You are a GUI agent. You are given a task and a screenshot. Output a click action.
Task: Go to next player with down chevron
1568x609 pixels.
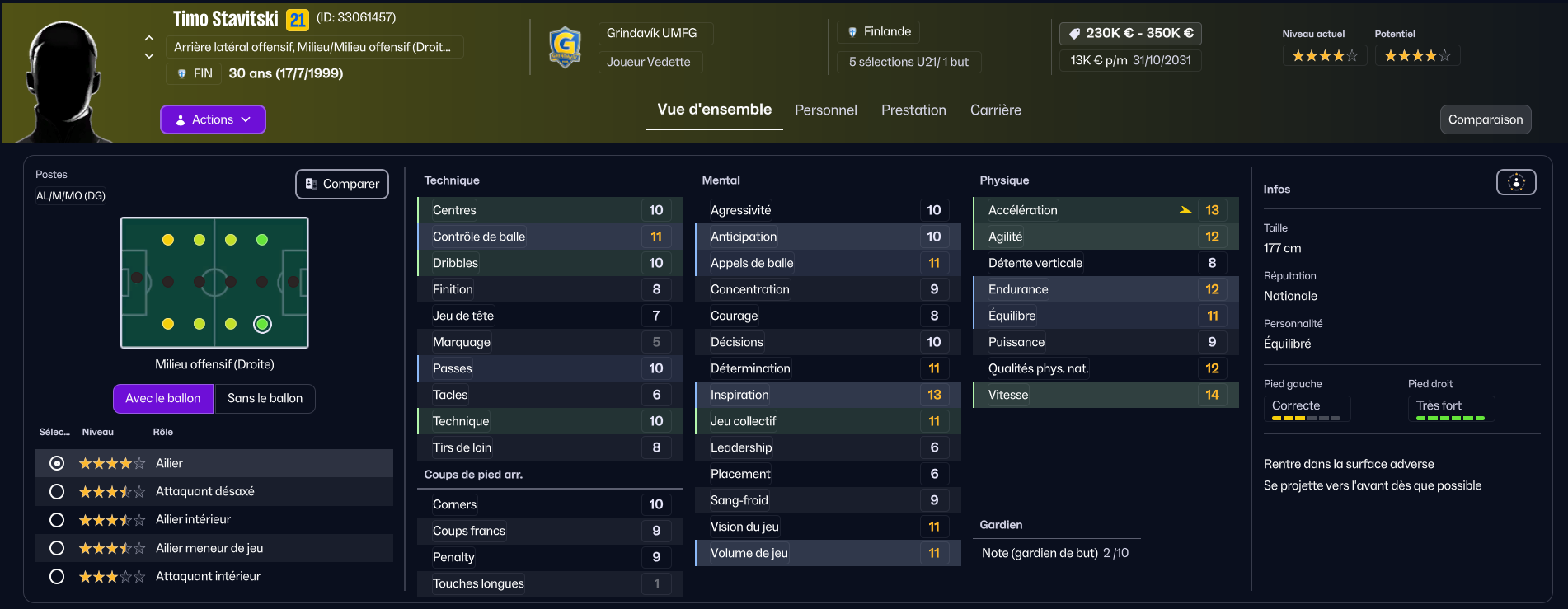149,56
